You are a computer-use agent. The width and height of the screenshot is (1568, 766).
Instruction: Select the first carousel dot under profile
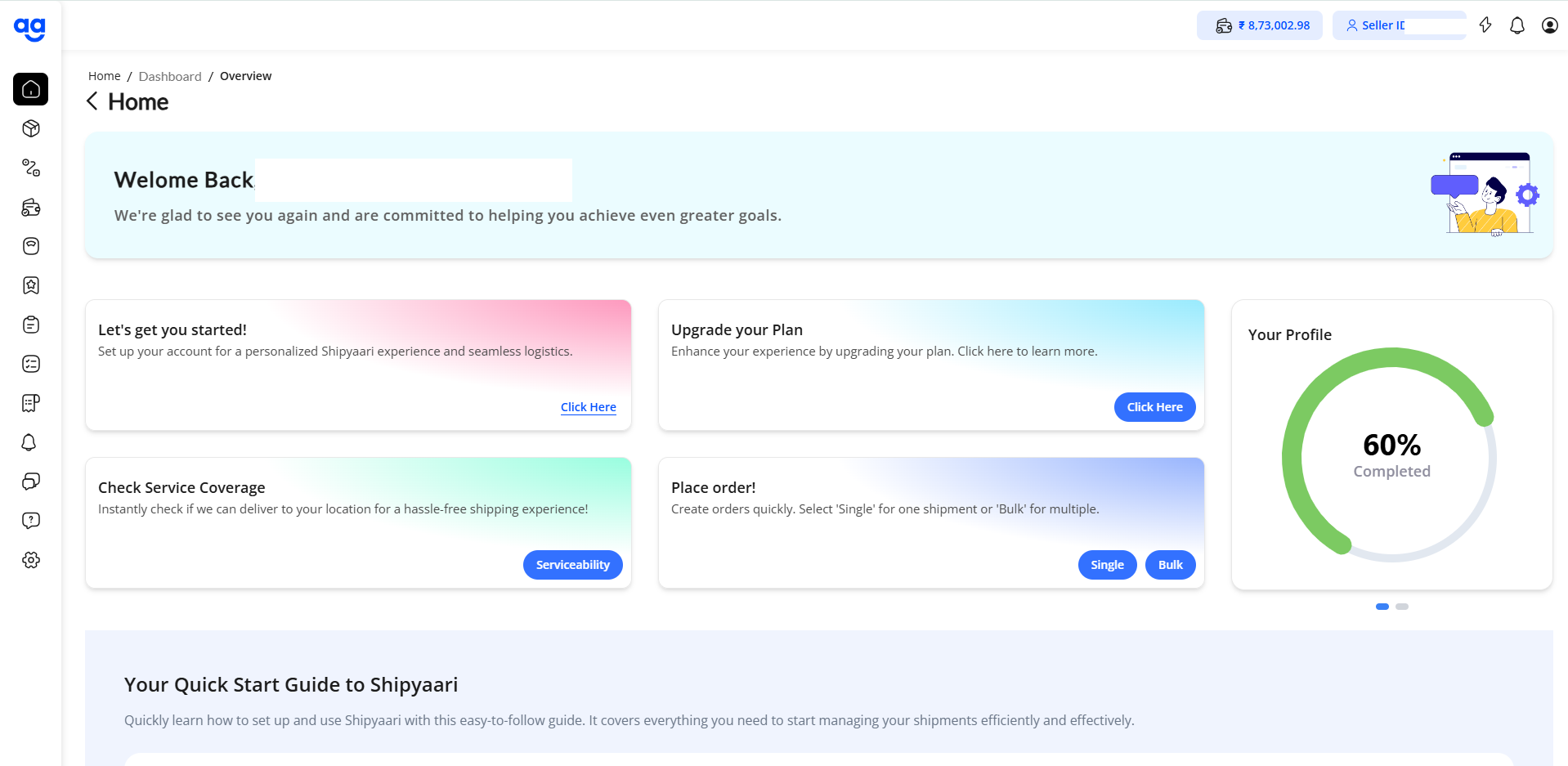(1382, 607)
